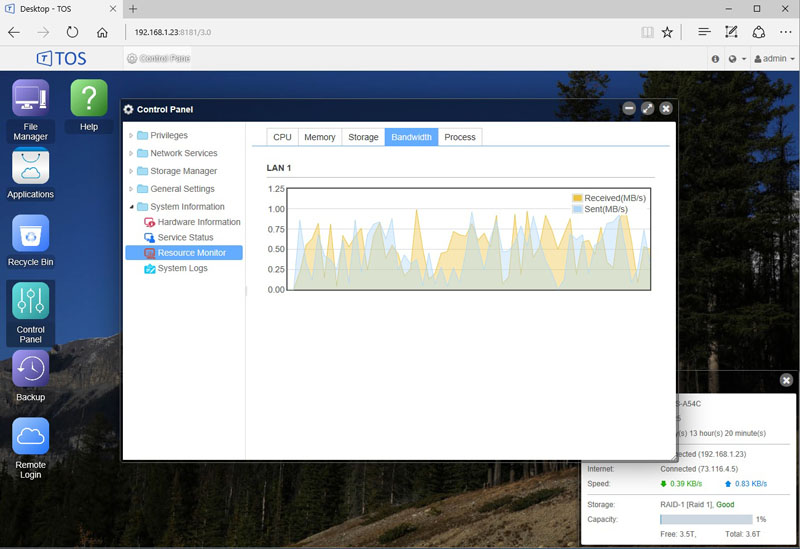Collapse the System Information tree node
800x549 pixels.
[131, 207]
